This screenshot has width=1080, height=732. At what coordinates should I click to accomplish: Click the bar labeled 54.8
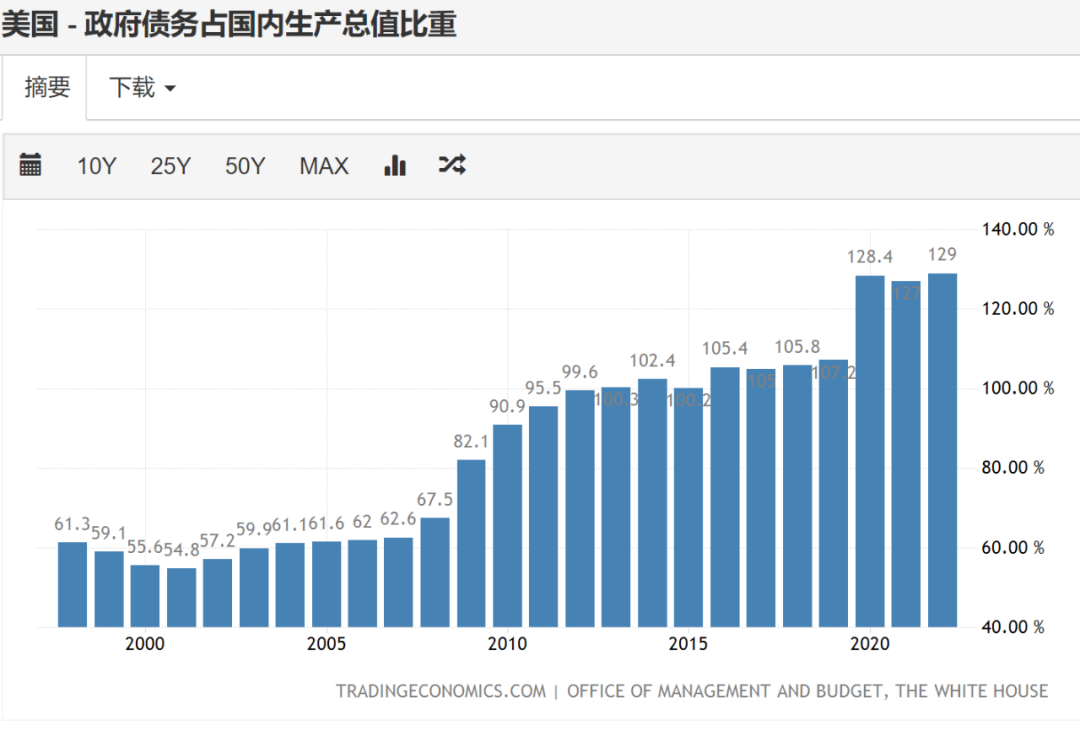point(181,597)
